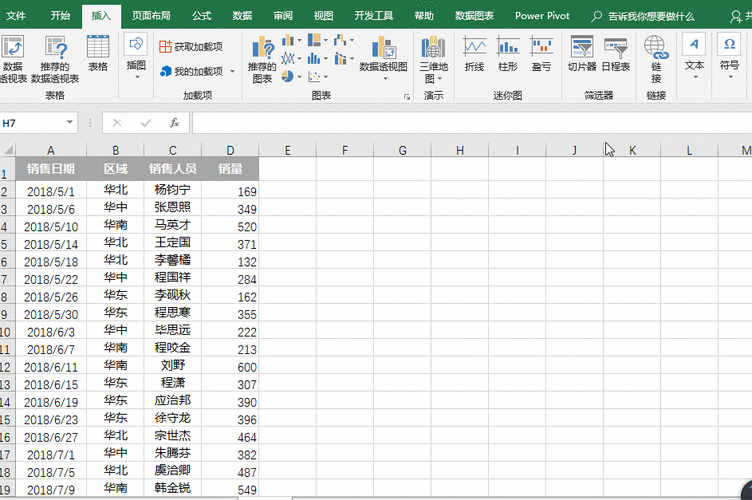752x500 pixels.
Task: Open 3D Map (三维地图)
Action: tap(434, 59)
